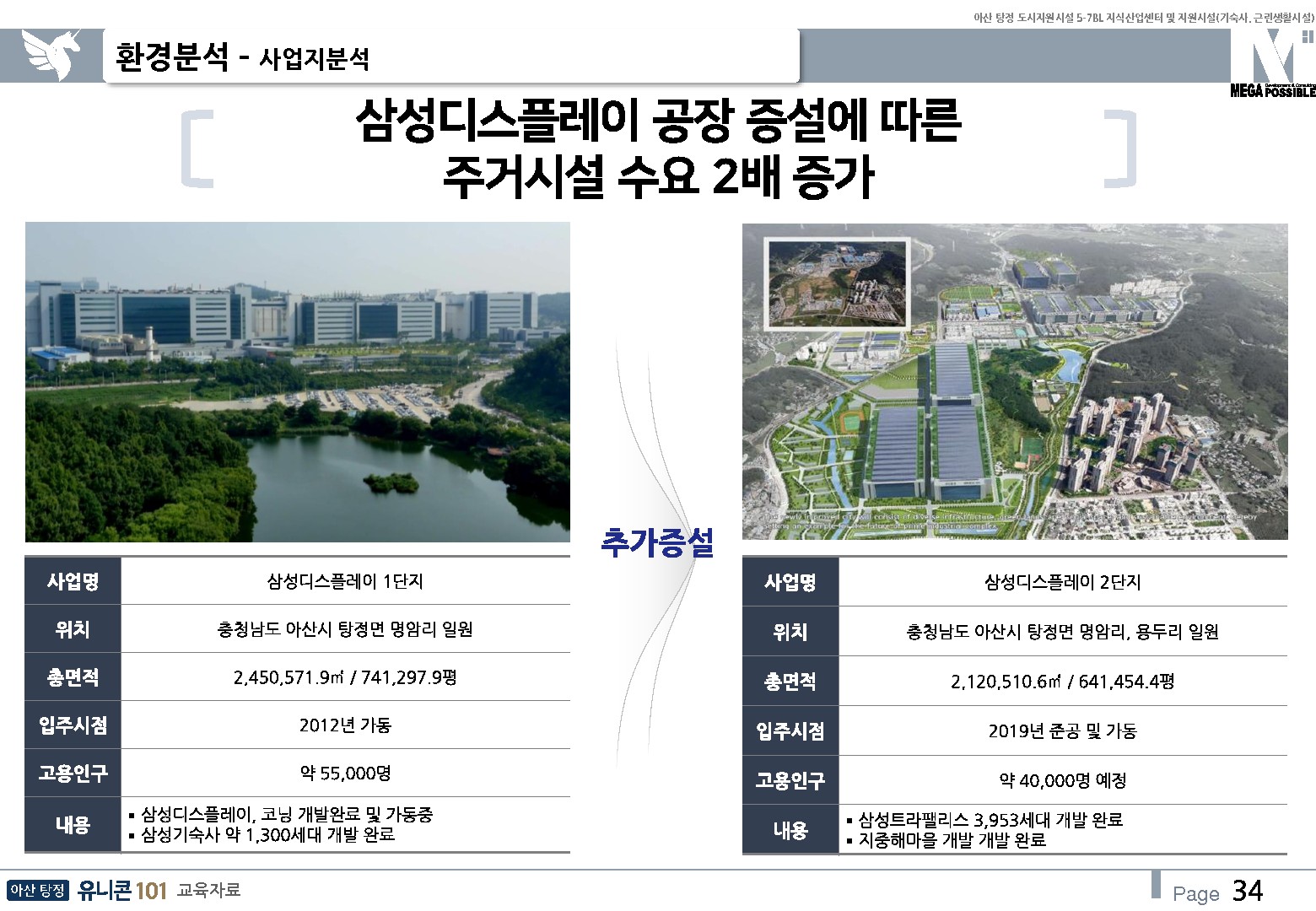Click the MEGA POSSIBLE logo

(x=1273, y=63)
